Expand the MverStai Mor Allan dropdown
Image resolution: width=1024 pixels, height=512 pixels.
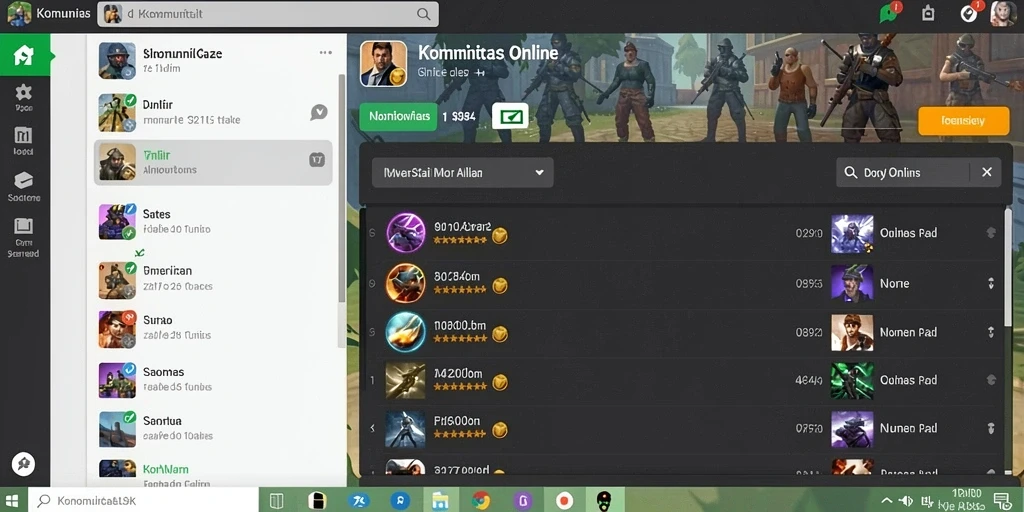[463, 172]
